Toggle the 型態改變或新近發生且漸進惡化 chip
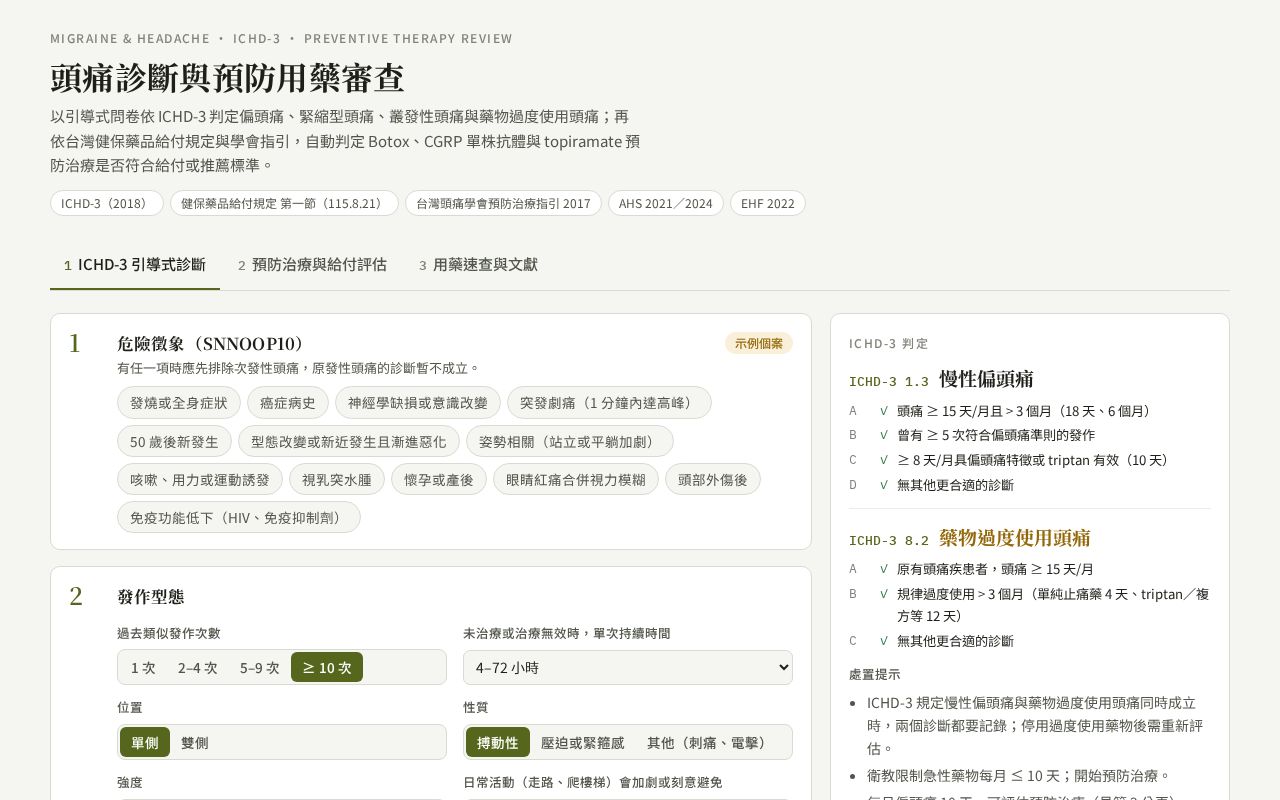The width and height of the screenshot is (1280, 800). tap(349, 441)
